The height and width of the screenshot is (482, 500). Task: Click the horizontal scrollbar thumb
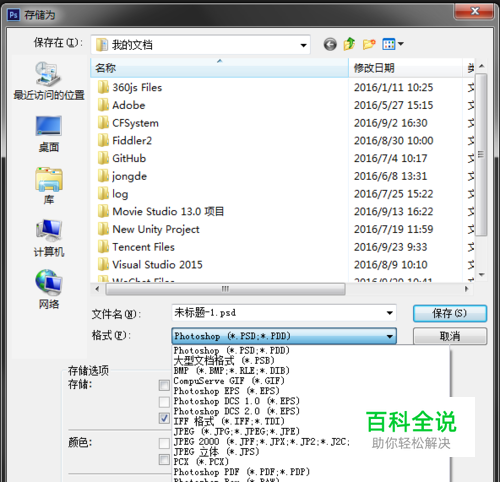tap(225, 289)
